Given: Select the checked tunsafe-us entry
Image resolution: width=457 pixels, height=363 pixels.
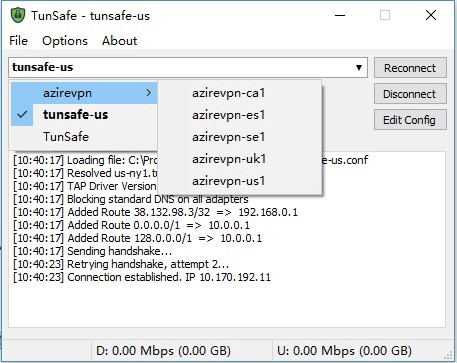Looking at the screenshot, I should (84, 115).
